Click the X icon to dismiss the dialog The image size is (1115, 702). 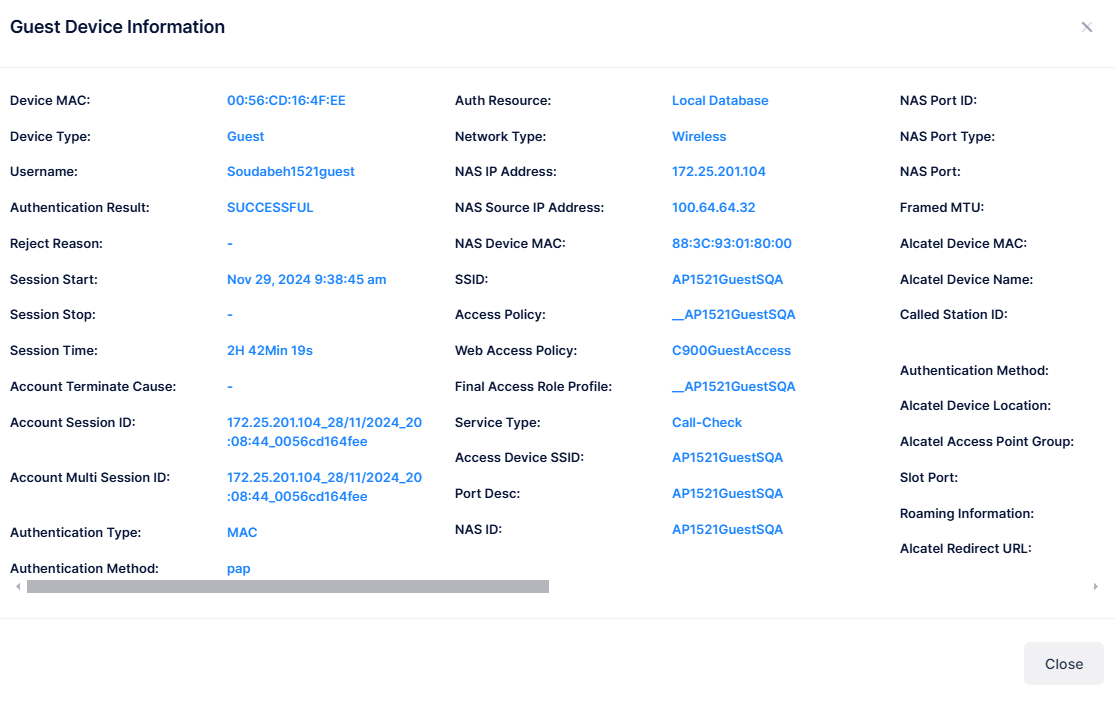[x=1086, y=27]
